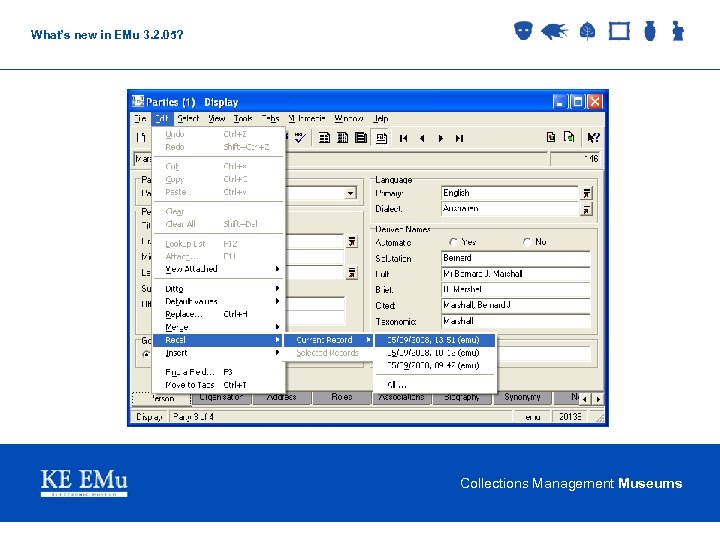Click the English language input field

coord(510,193)
